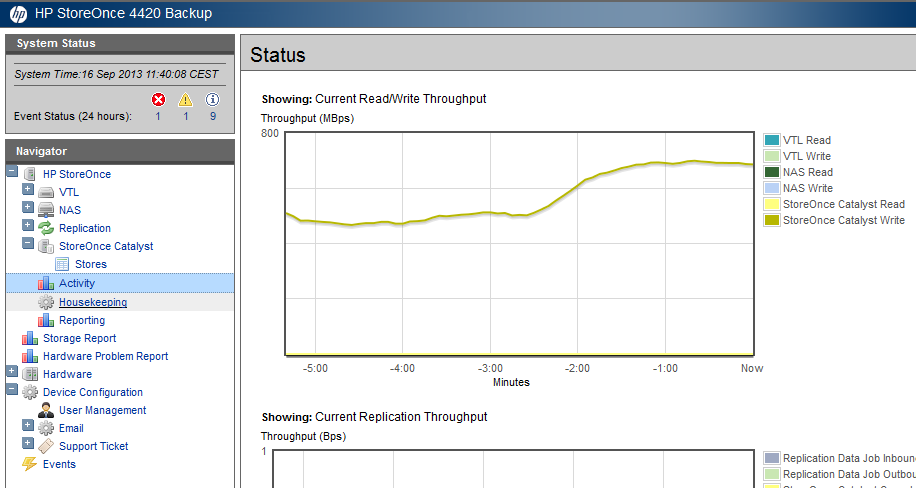
Task: Click the VTL tape drive icon
Action: (46, 192)
